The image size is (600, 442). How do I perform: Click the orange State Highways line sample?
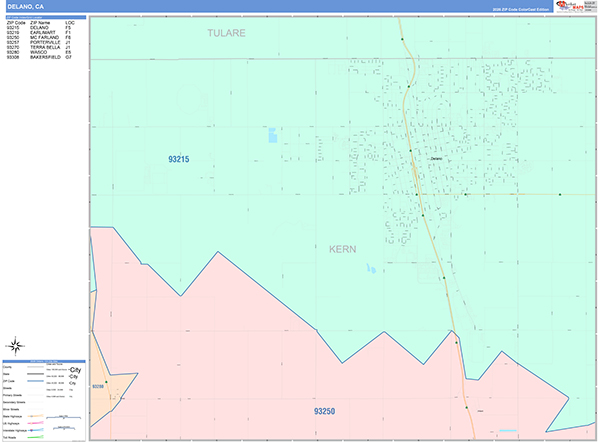35,416
